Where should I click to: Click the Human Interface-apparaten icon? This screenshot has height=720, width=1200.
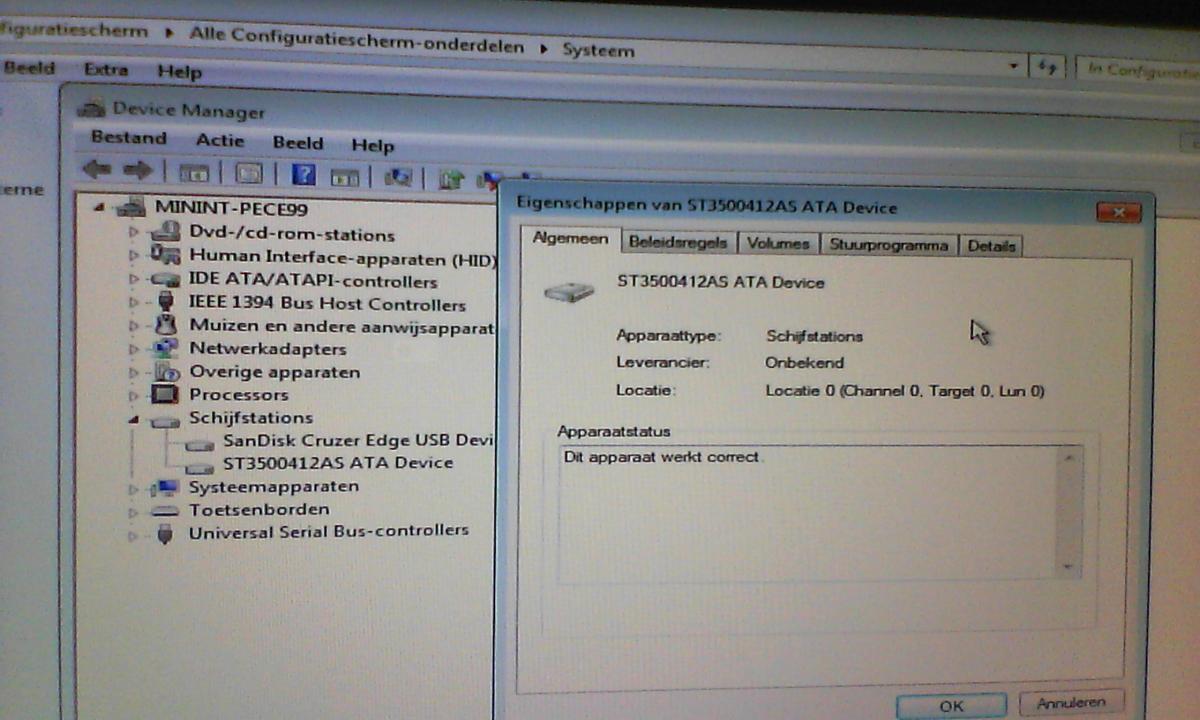(166, 257)
